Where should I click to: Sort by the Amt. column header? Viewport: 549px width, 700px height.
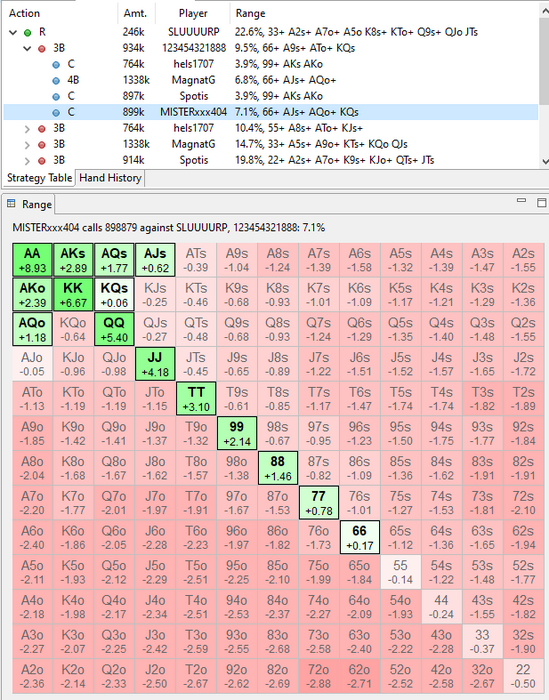pyautogui.click(x=135, y=13)
